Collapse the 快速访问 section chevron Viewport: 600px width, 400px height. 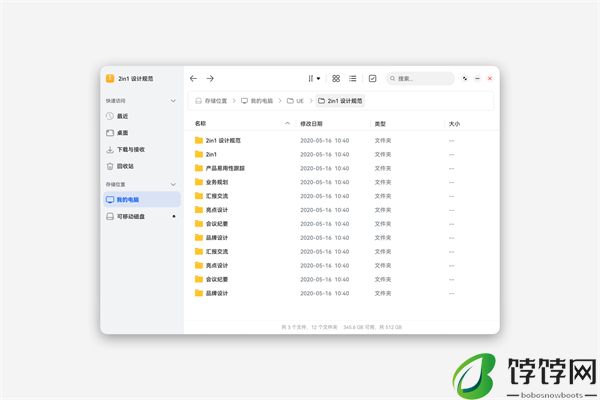point(173,101)
